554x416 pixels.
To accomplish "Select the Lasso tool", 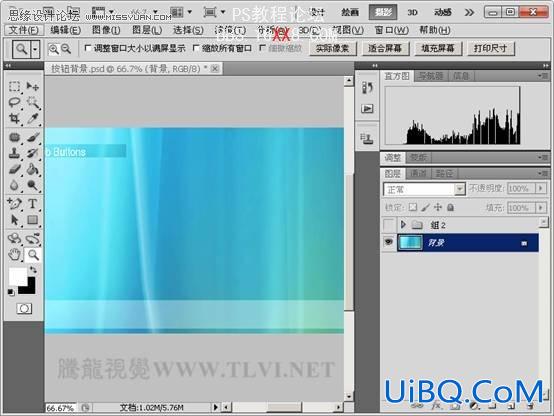I will [x=14, y=102].
